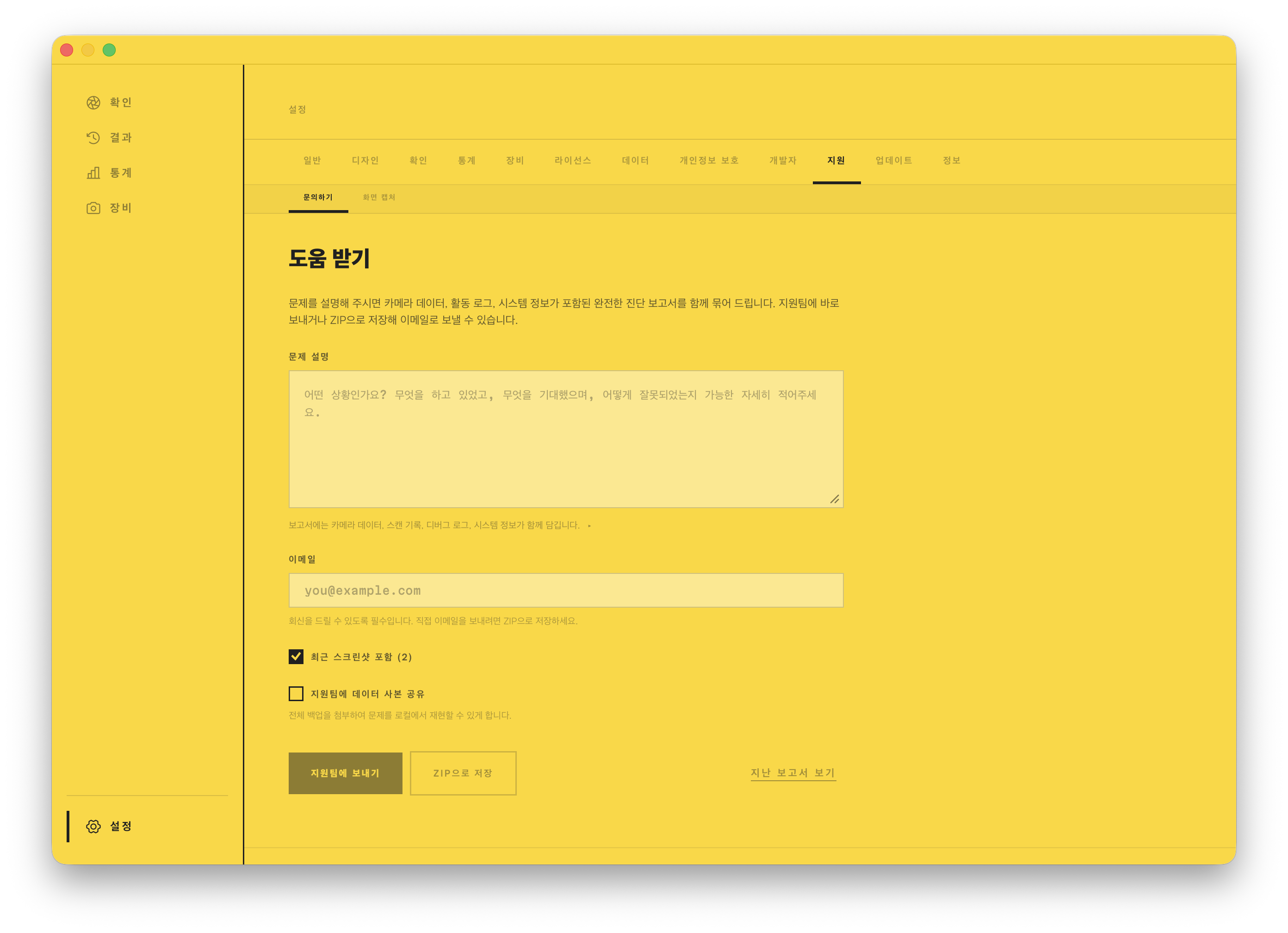Open the 확인 settings tab
Screen dimensions: 1288x933
[x=418, y=161]
